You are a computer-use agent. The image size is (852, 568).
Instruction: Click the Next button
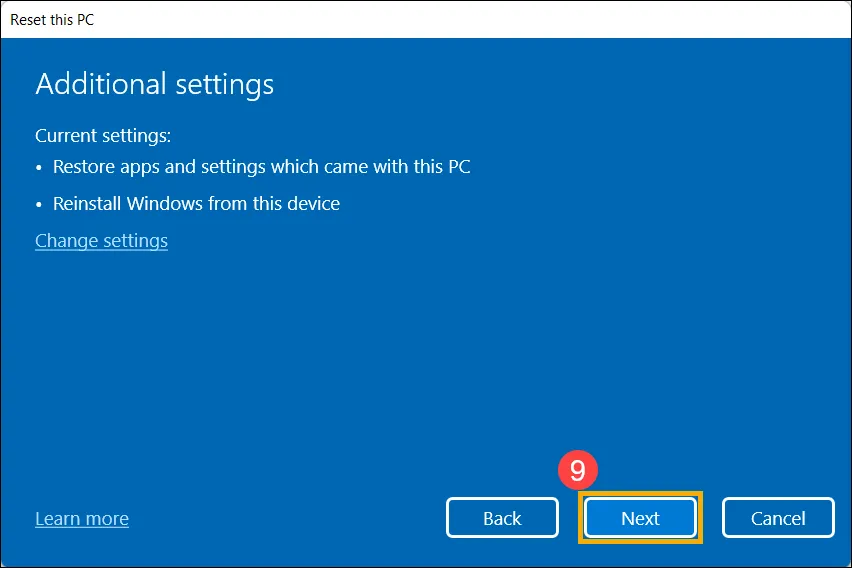point(640,518)
